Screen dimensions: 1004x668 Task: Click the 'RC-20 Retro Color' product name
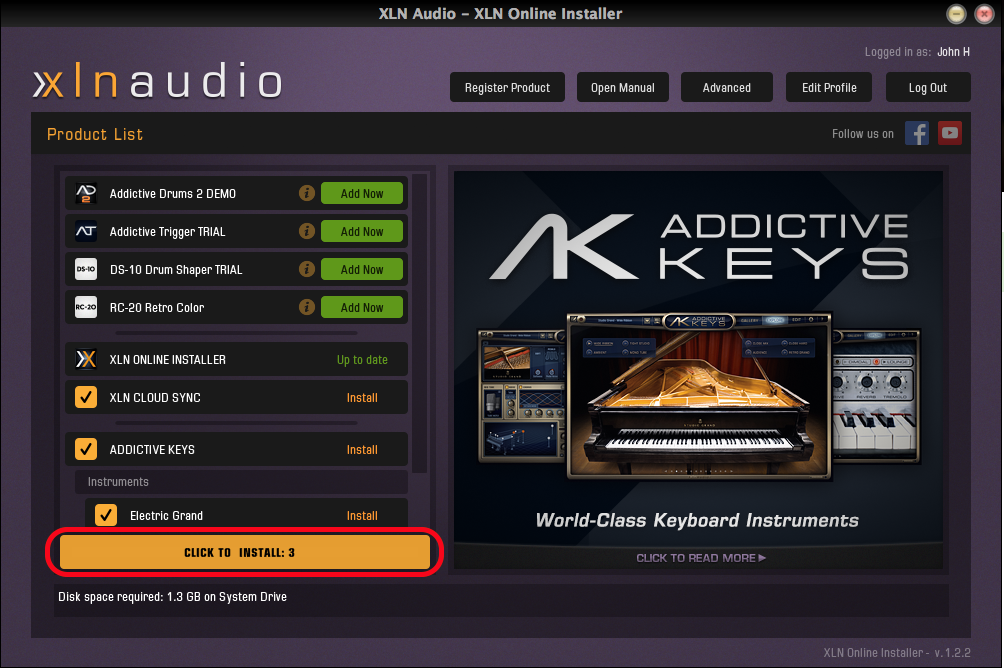tap(157, 307)
